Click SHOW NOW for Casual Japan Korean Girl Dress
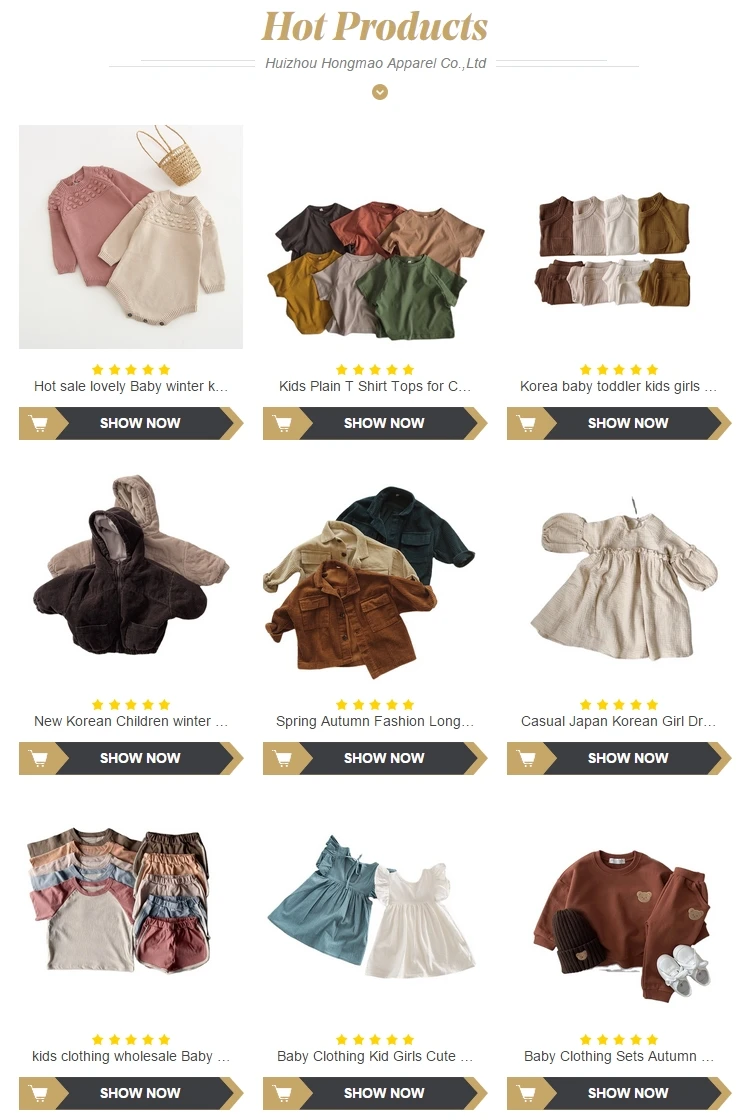Screen dimensions: 750x1120 (x=628, y=759)
